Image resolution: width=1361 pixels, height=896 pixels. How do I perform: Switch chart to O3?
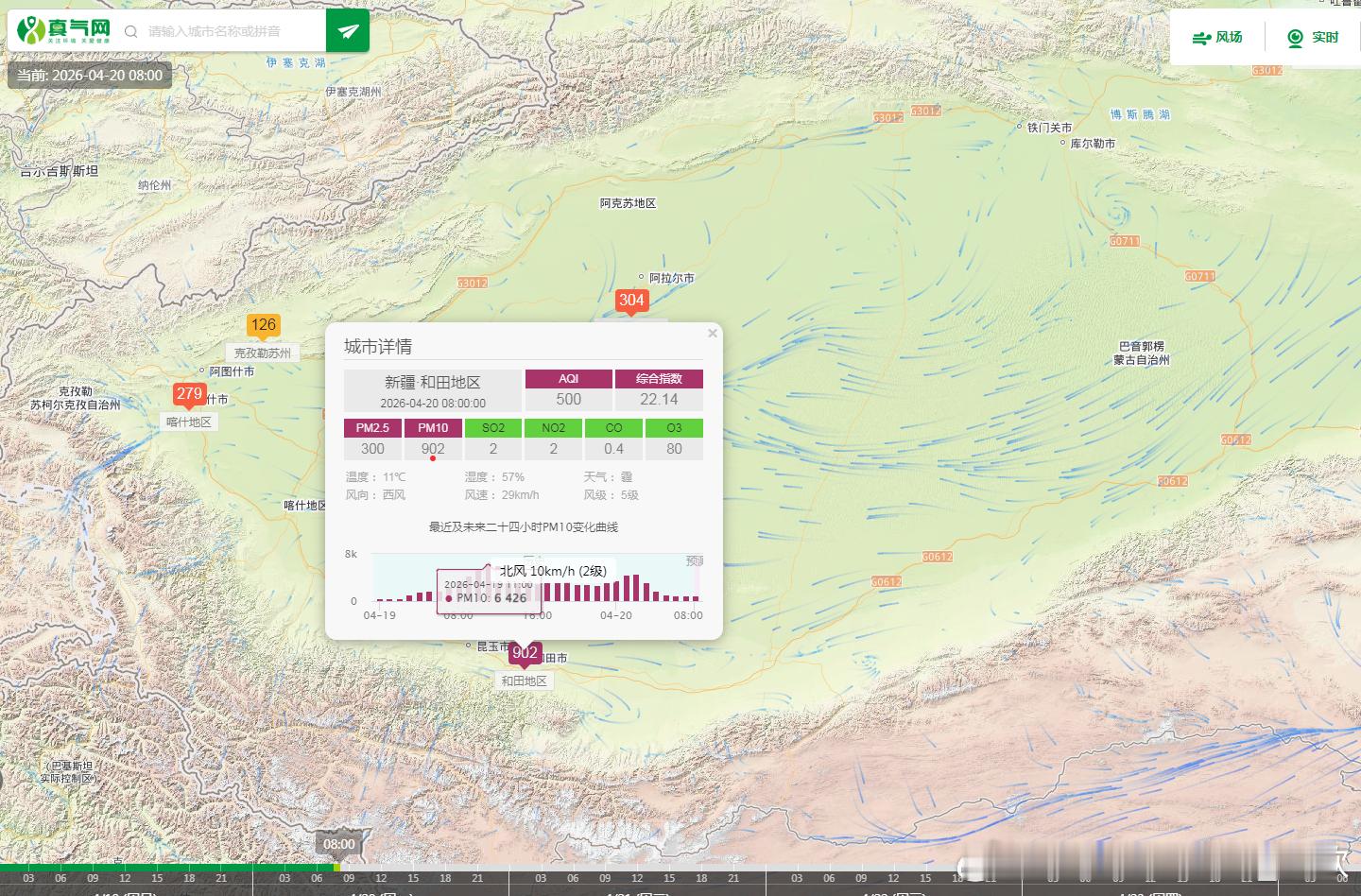tap(674, 428)
